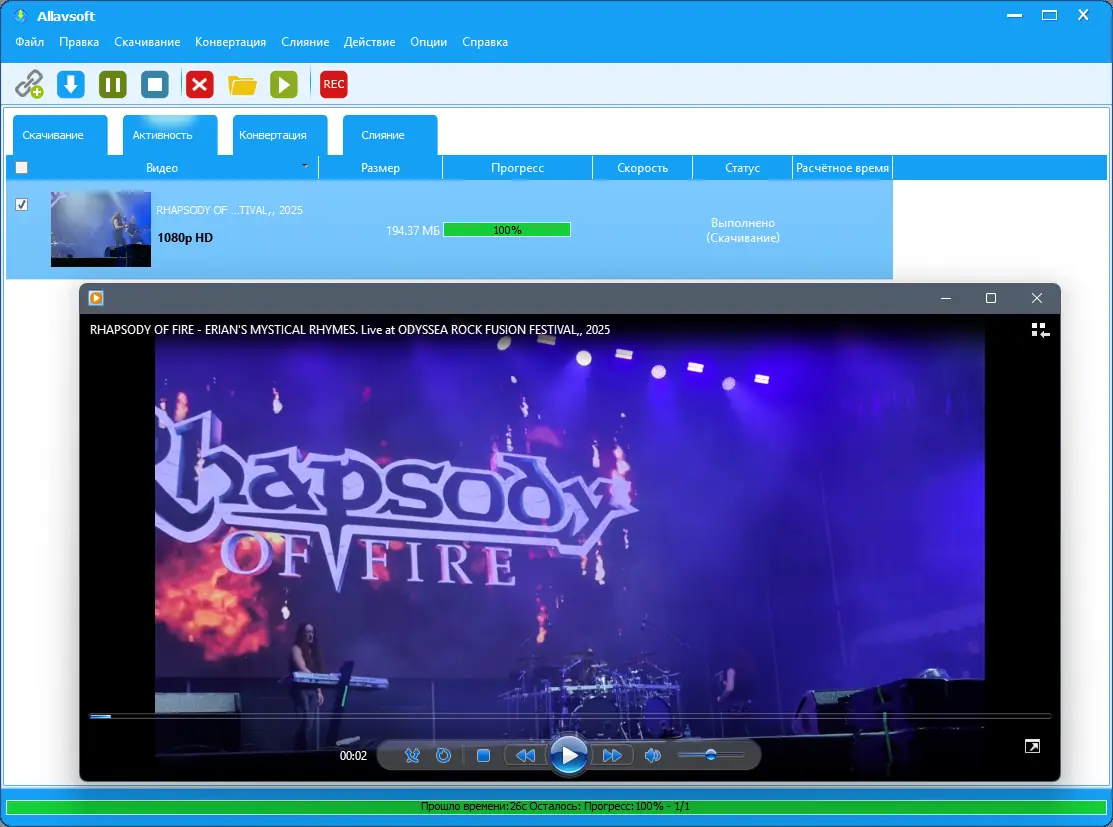
Task: Switch to the Слияние tab
Action: tap(390, 135)
